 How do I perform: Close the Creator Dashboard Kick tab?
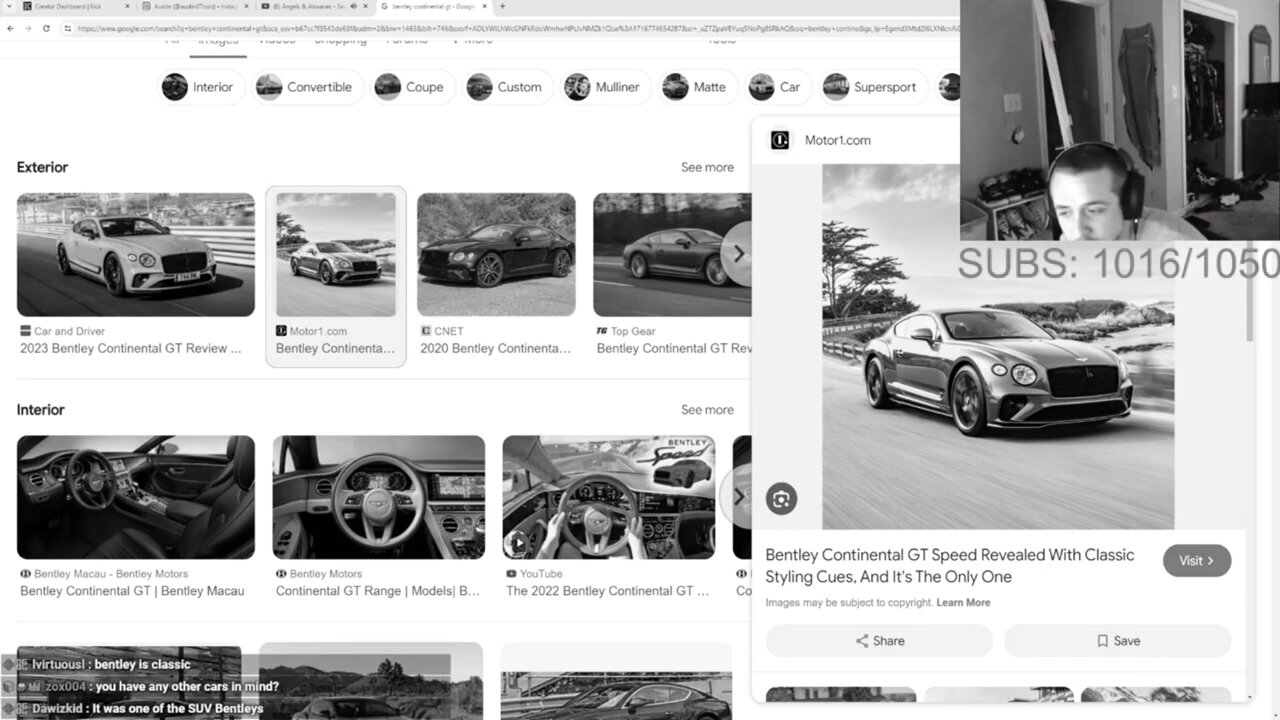click(x=127, y=6)
